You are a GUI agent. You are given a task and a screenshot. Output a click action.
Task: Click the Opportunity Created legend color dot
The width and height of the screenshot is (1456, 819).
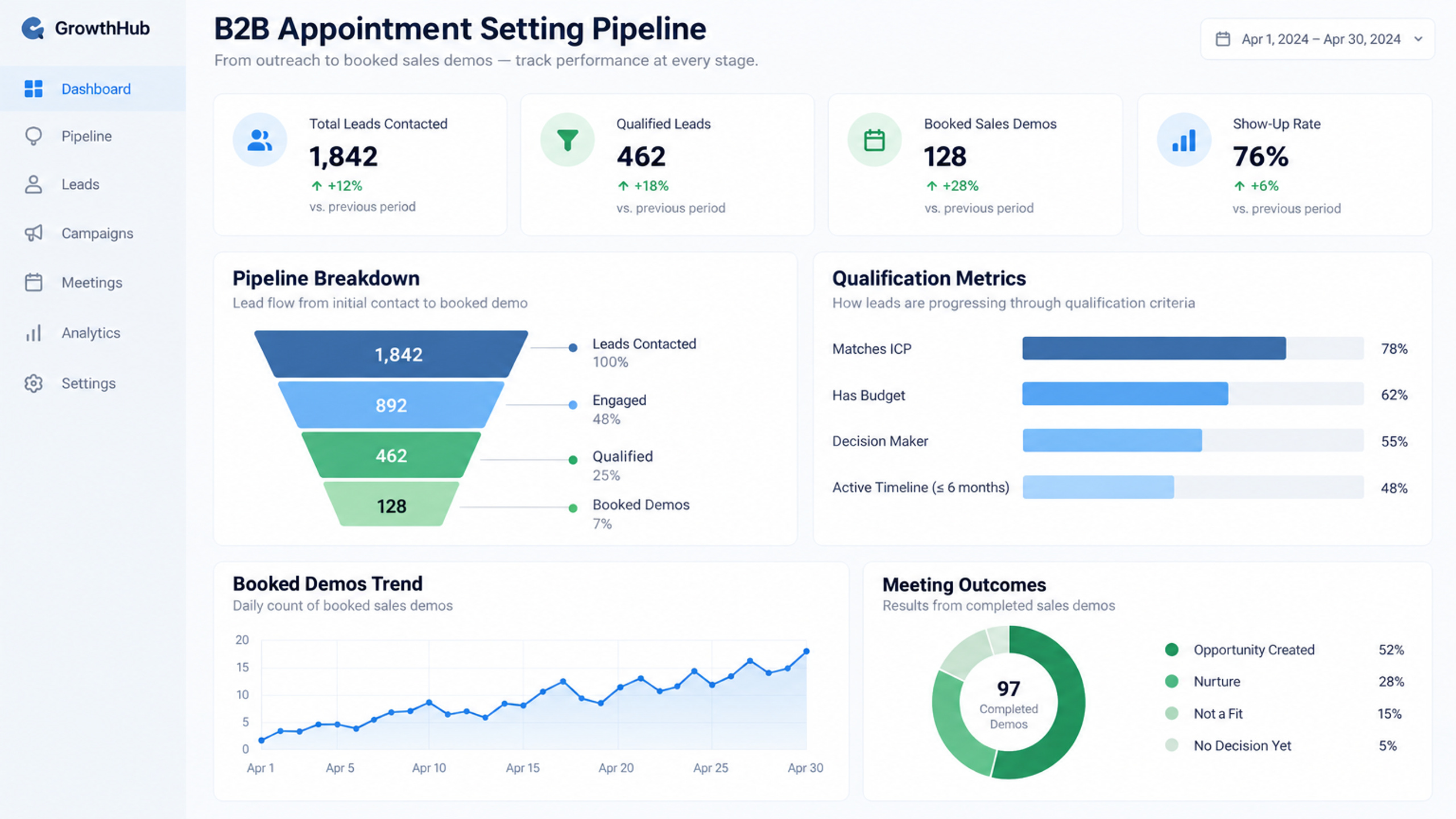[1172, 650]
